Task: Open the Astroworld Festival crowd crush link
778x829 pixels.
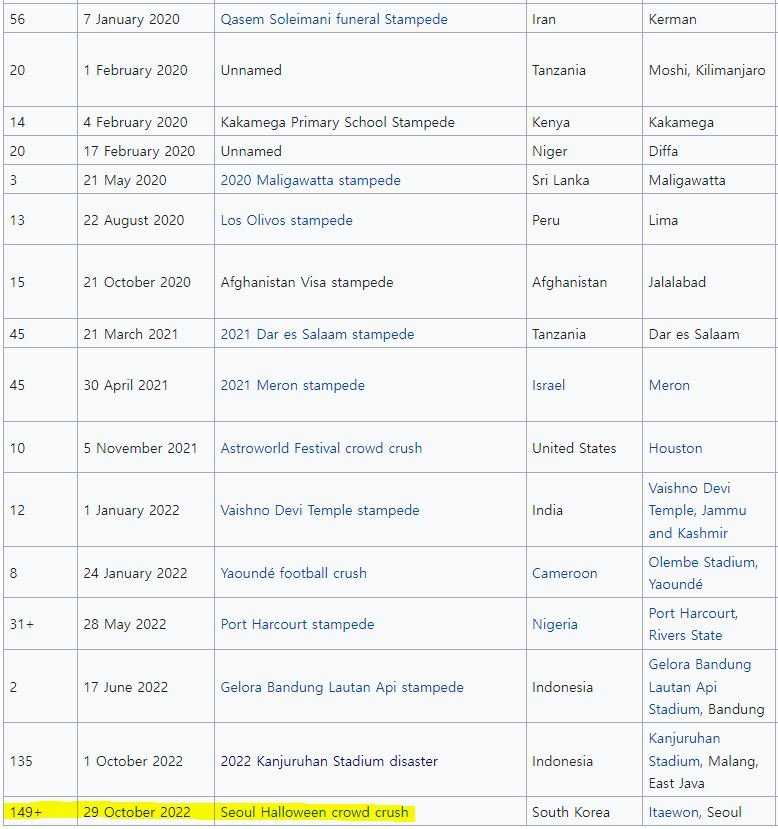Action: 321,448
